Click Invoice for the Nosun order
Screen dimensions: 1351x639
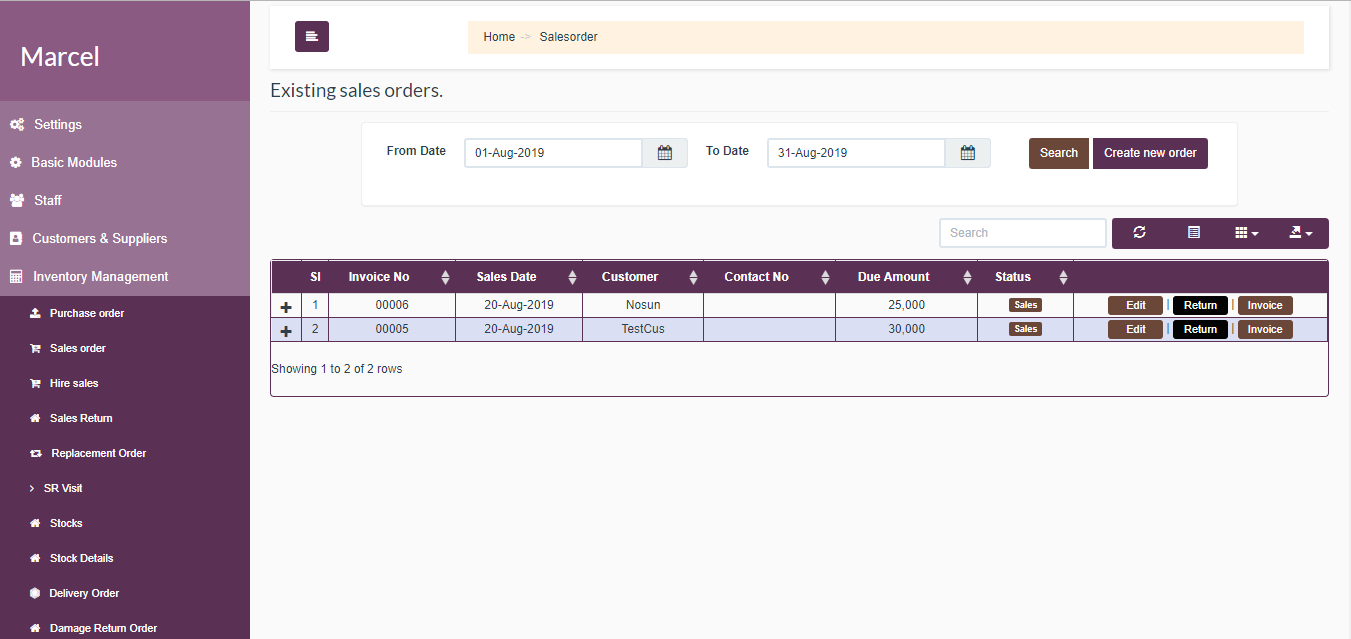point(1264,304)
